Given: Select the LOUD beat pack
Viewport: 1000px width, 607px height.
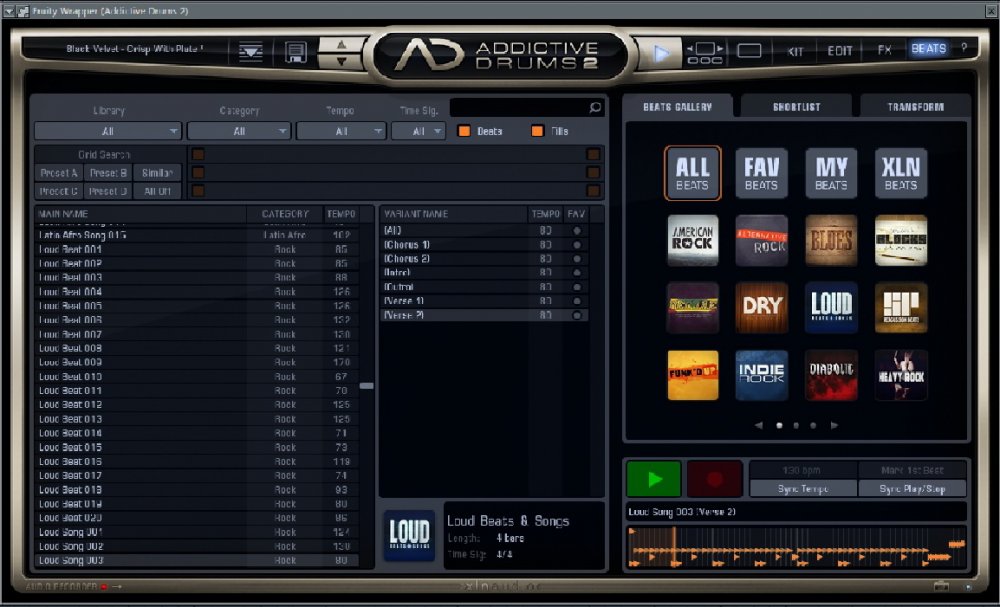Looking at the screenshot, I should coord(831,307).
